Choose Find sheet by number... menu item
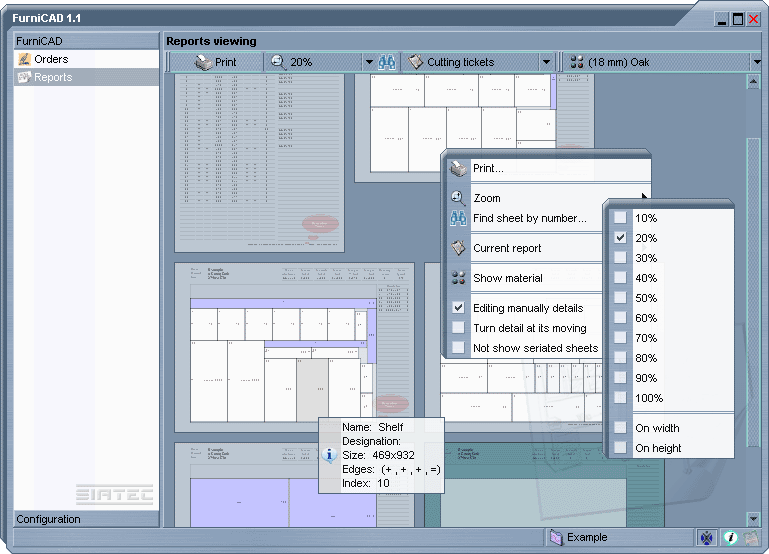The height and width of the screenshot is (554, 769). click(x=529, y=218)
